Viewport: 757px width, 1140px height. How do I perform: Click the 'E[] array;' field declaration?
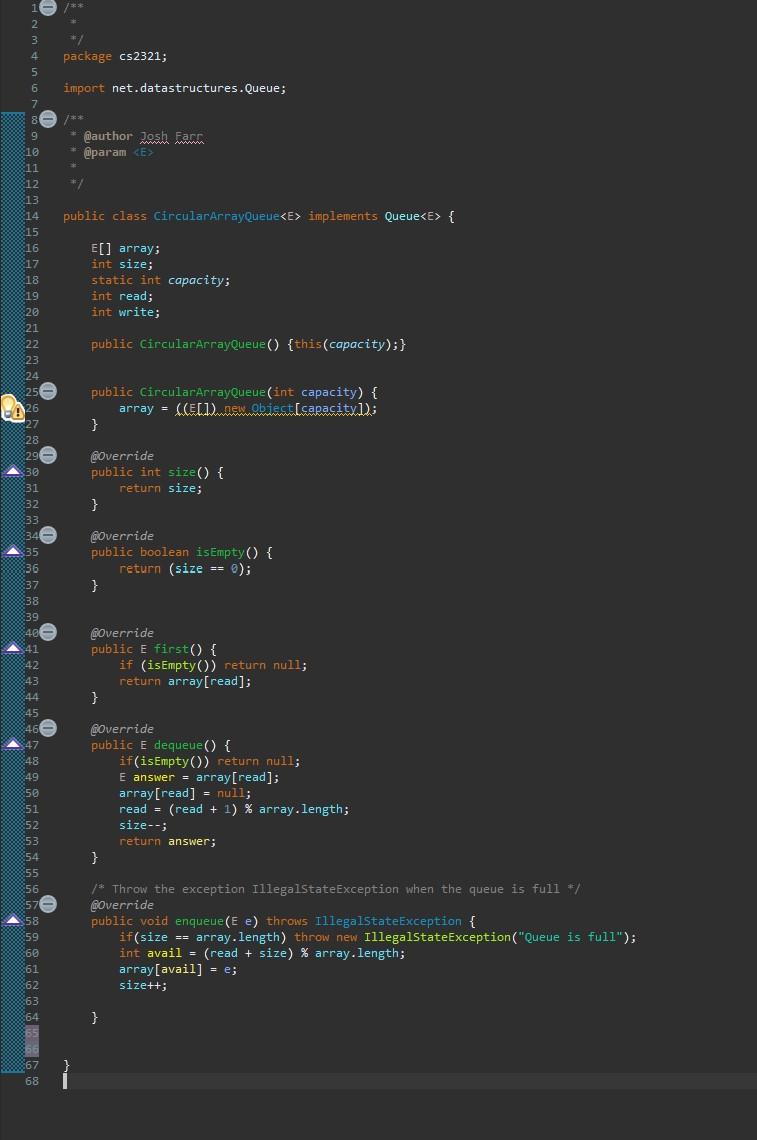125,248
